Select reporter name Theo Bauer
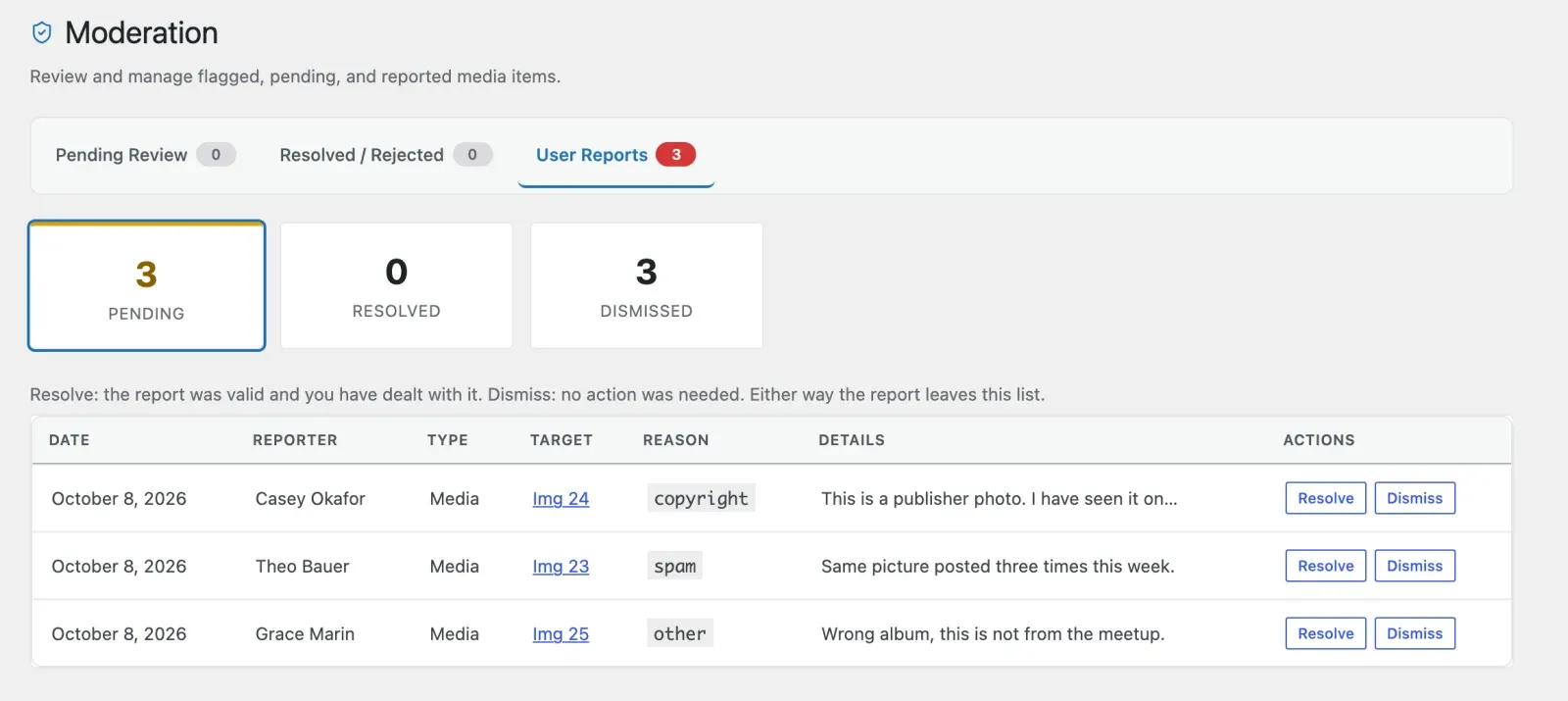The width and height of the screenshot is (1568, 701). point(302,567)
